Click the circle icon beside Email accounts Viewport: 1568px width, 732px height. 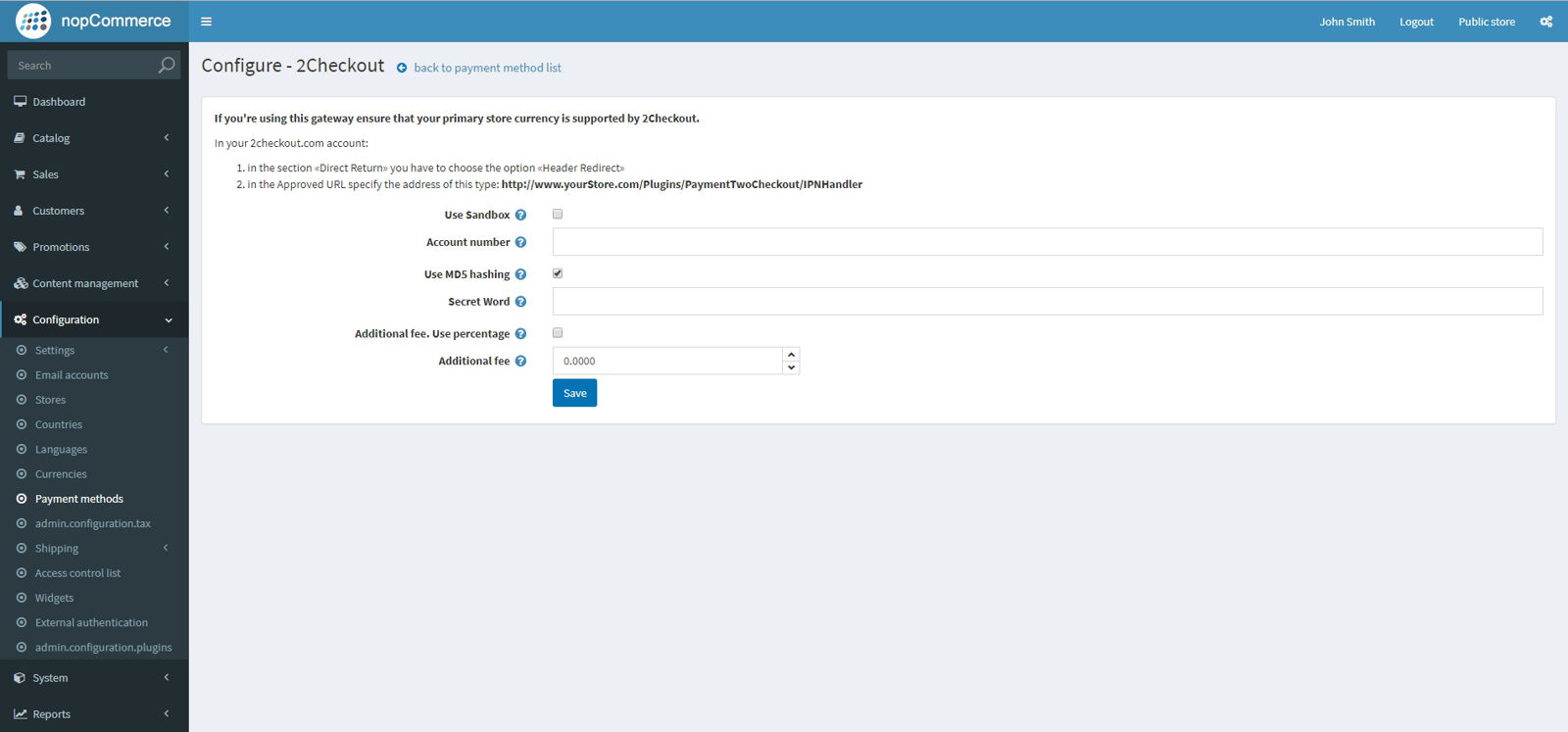pyautogui.click(x=22, y=375)
